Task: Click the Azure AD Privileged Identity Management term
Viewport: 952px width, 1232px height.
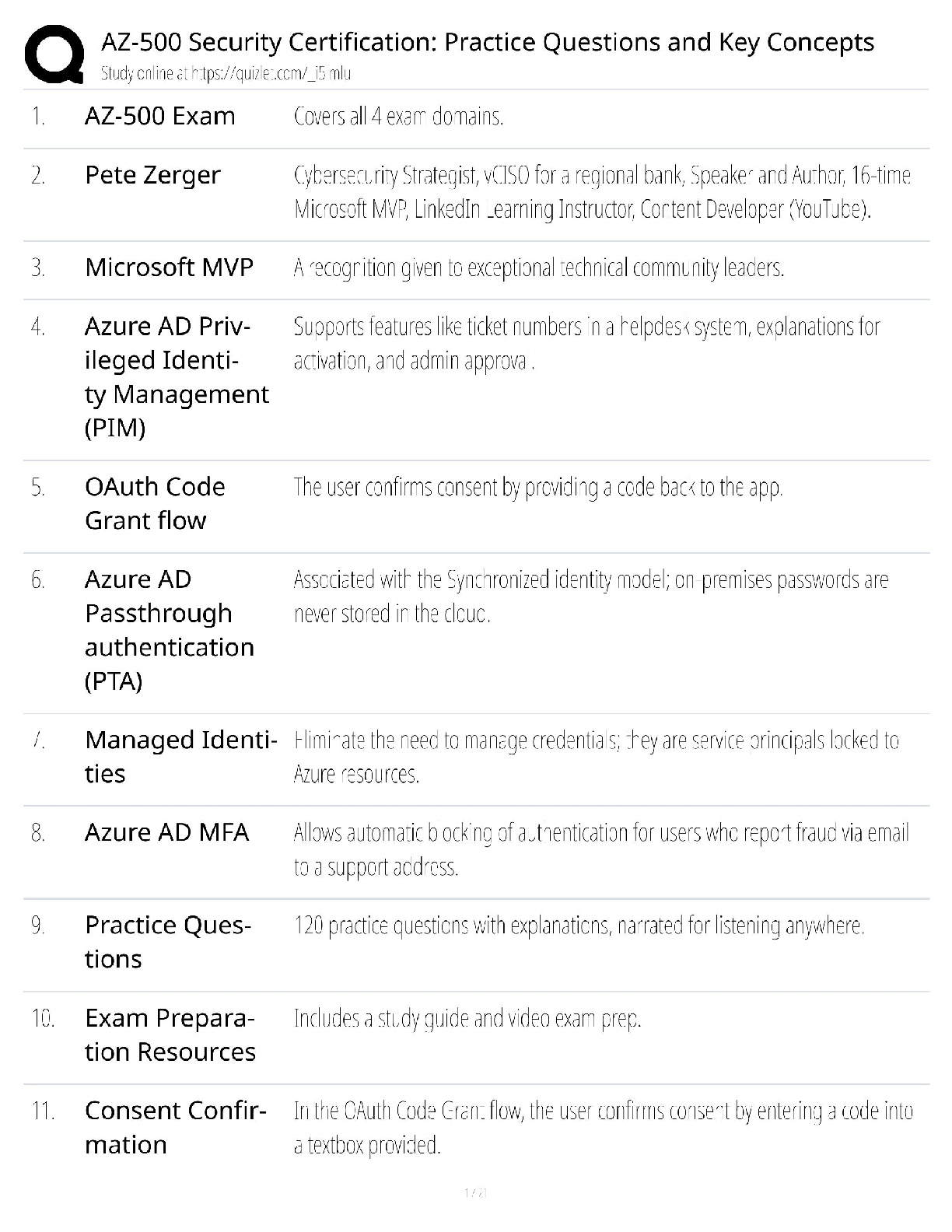Action: point(176,377)
